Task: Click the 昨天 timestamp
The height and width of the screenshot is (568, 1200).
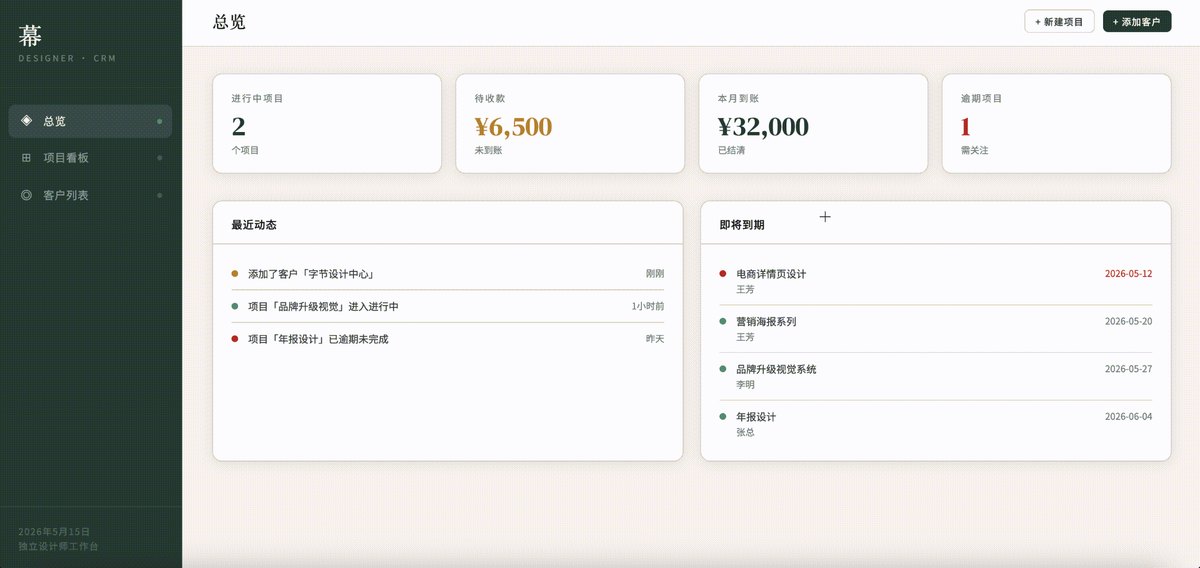Action: tap(655, 339)
